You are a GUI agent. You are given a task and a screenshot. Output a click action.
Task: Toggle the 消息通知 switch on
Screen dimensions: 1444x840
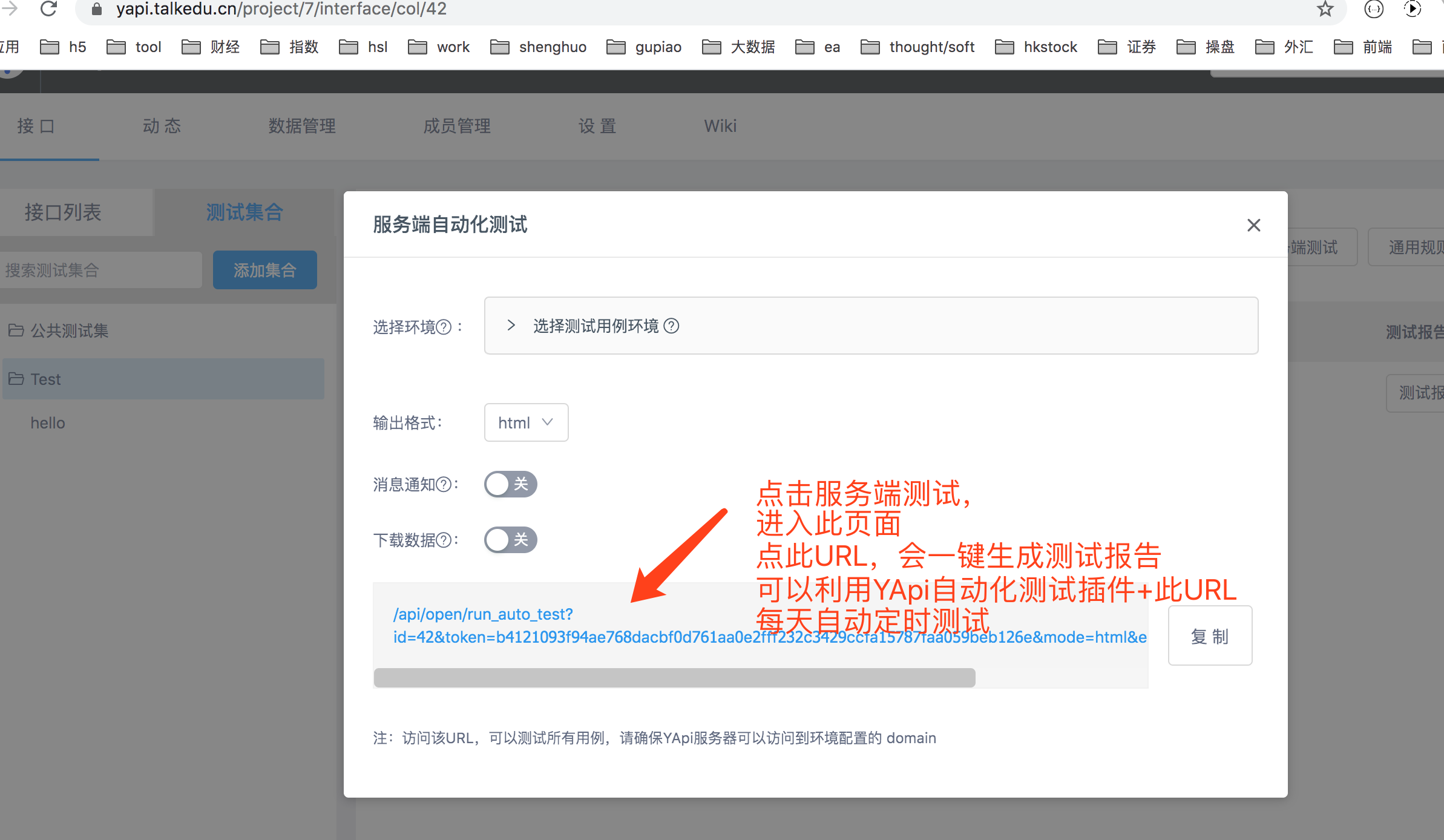511,484
